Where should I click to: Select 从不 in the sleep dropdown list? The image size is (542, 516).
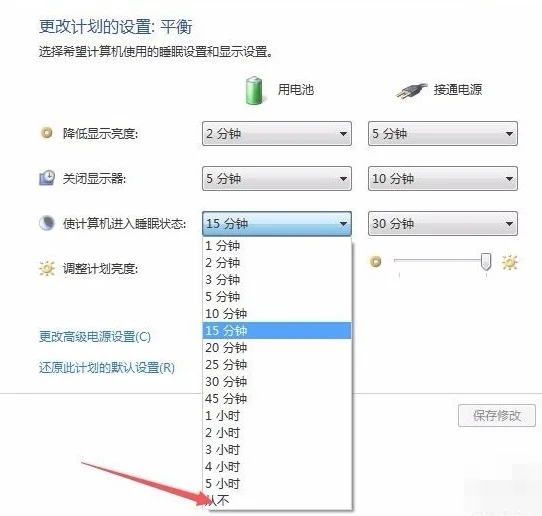pyautogui.click(x=277, y=500)
